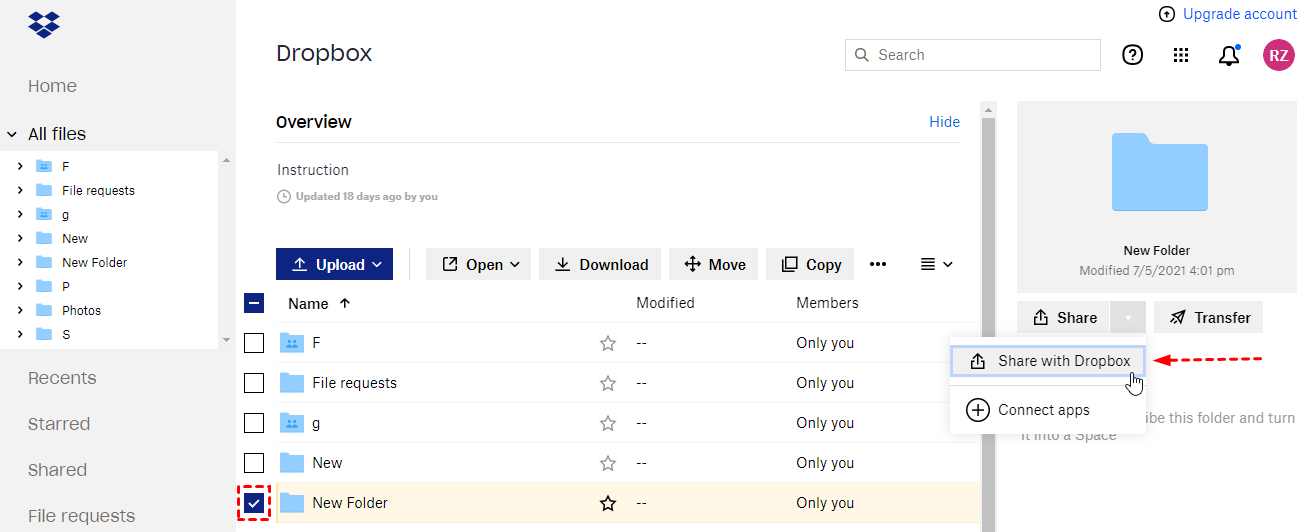Open the notifications bell
The image size is (1304, 532).
[1229, 55]
